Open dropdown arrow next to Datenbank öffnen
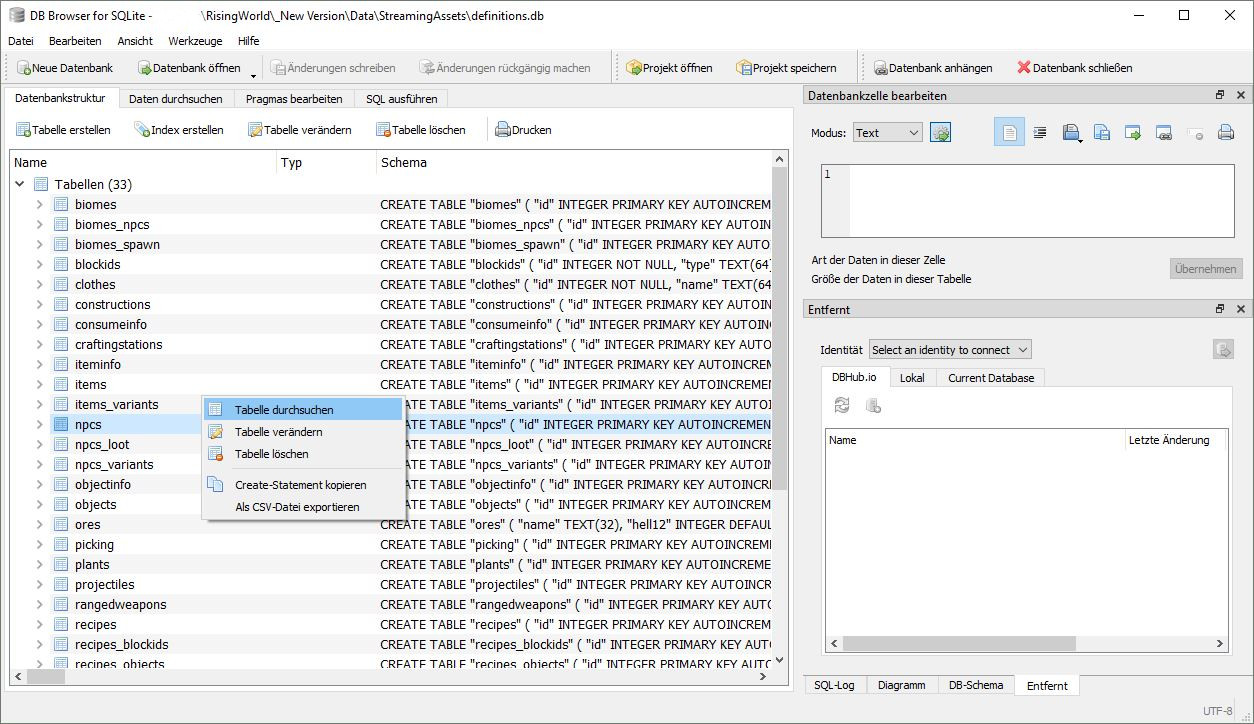1254x724 pixels. pyautogui.click(x=253, y=74)
